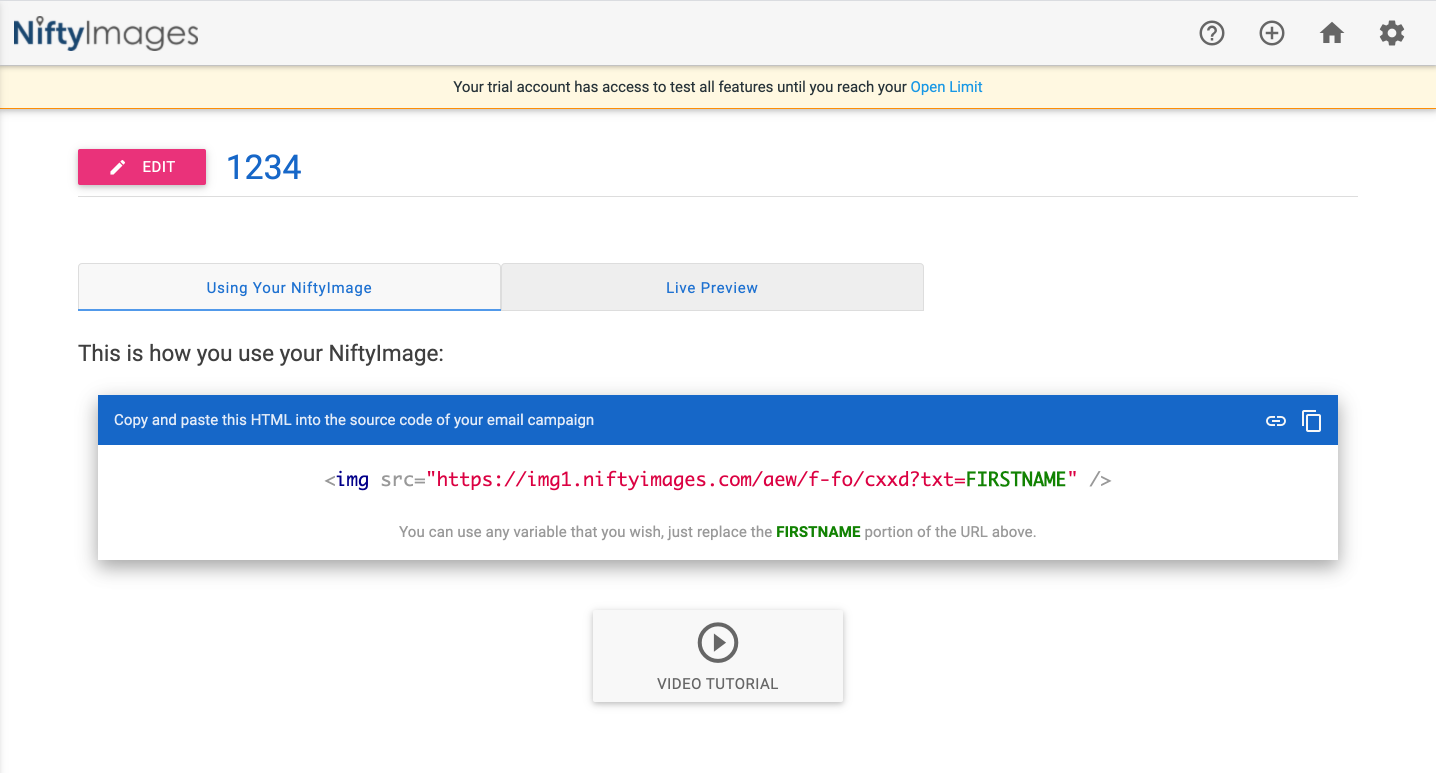
Task: Click the img src URL code snippet
Action: point(718,480)
